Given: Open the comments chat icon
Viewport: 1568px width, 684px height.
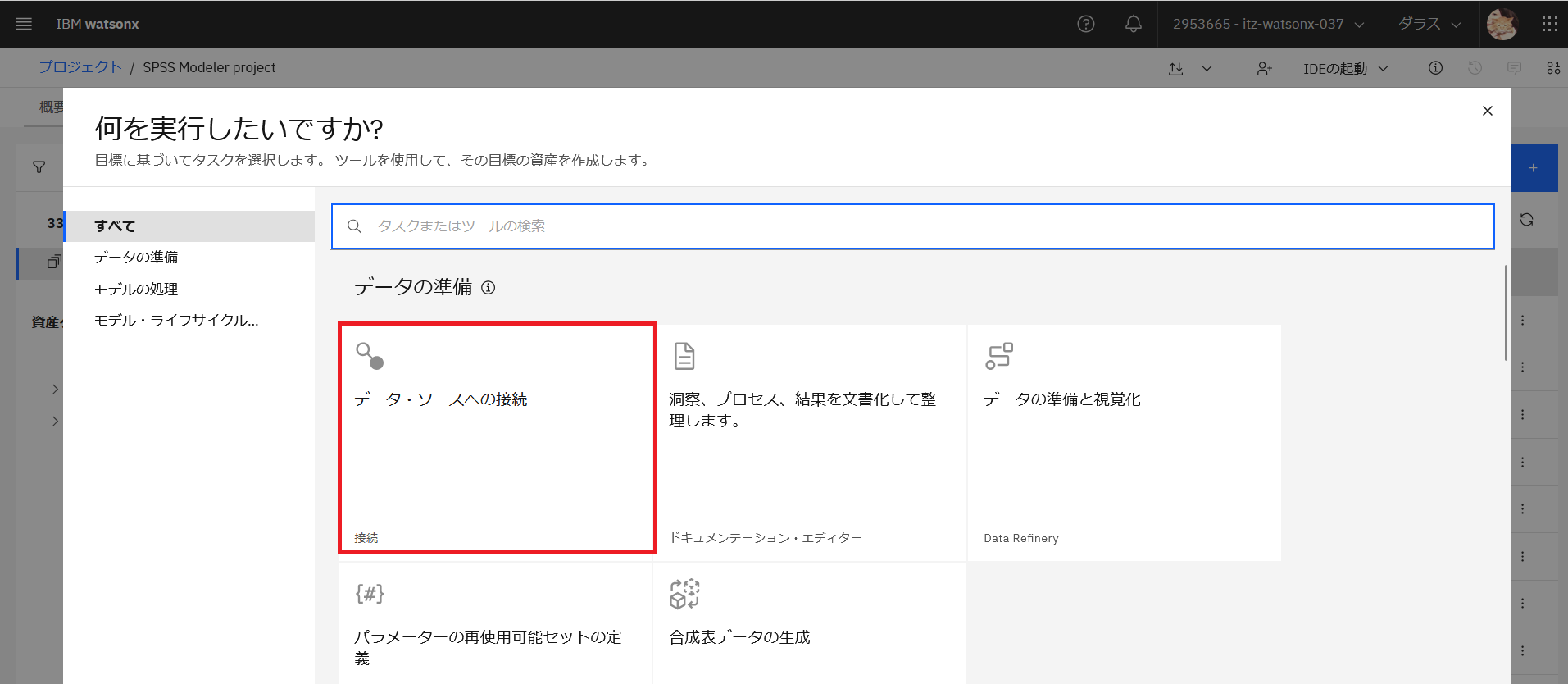Looking at the screenshot, I should (x=1514, y=68).
